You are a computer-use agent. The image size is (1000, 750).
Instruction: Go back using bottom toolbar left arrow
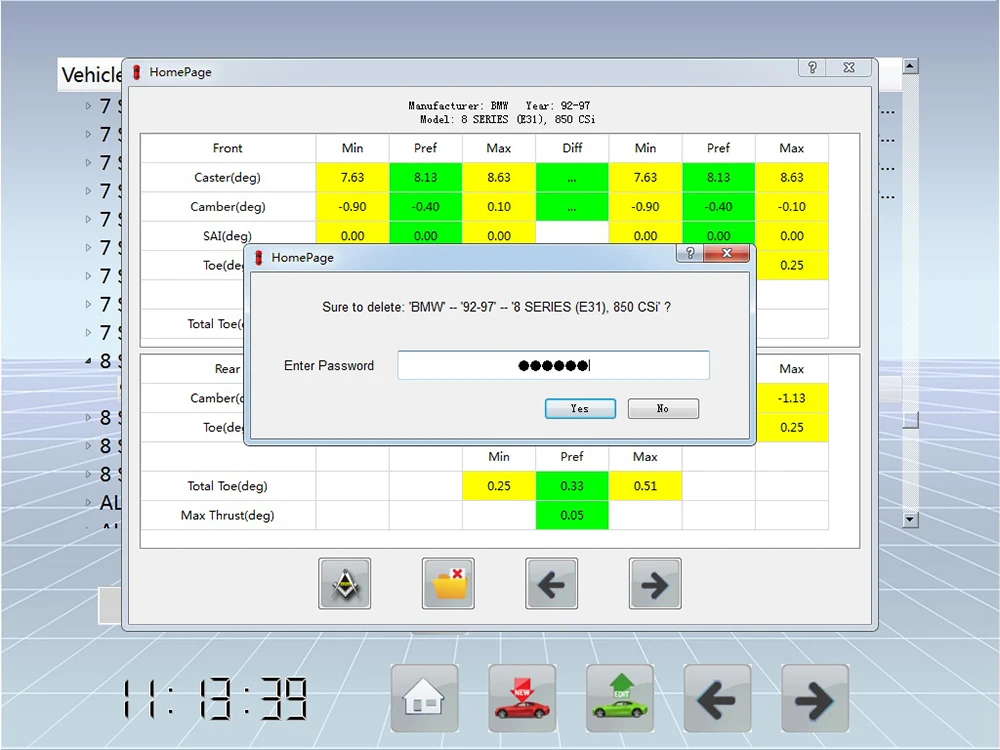[717, 698]
